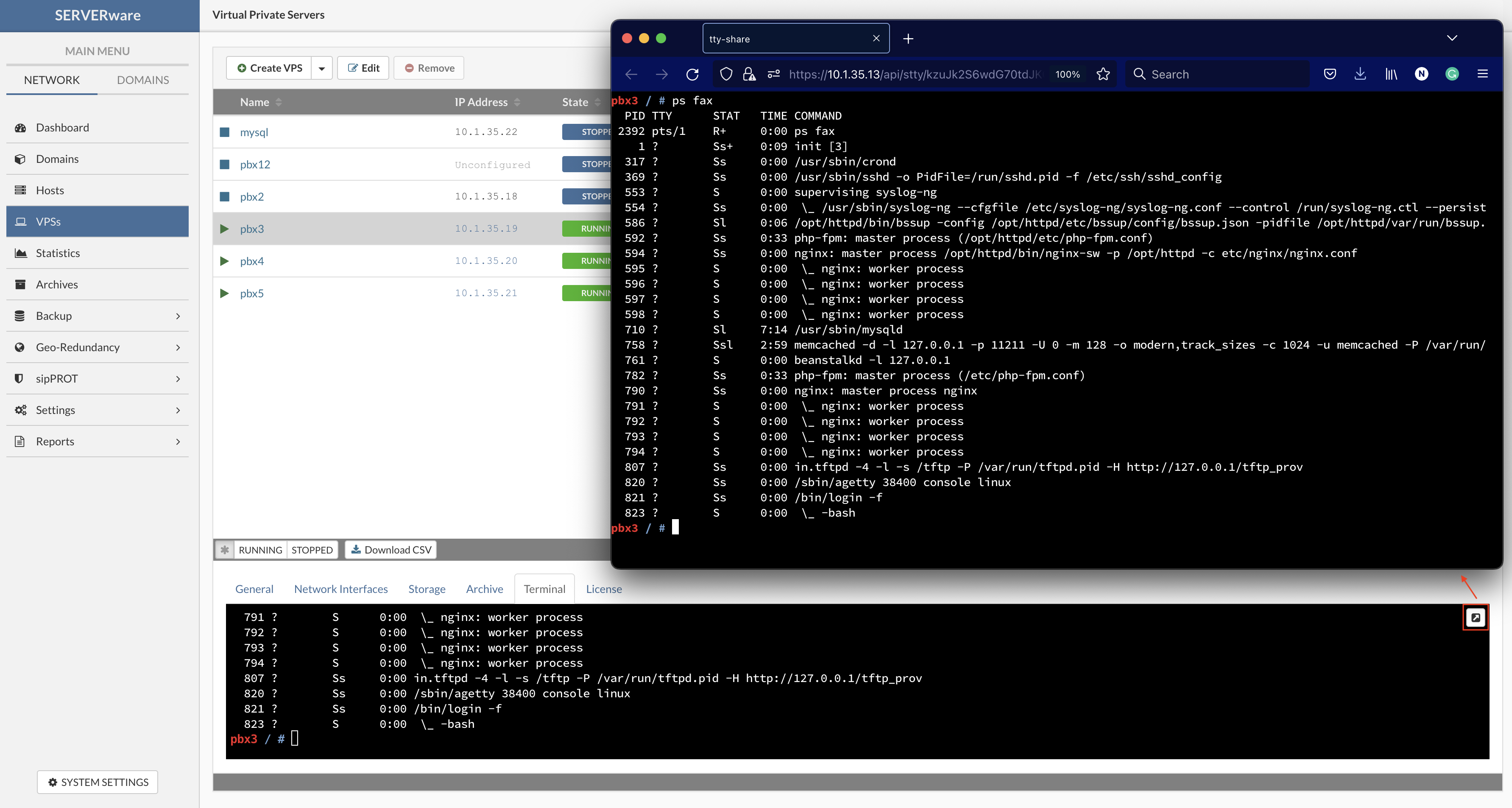Go forward in the tty-share browser

click(x=661, y=74)
